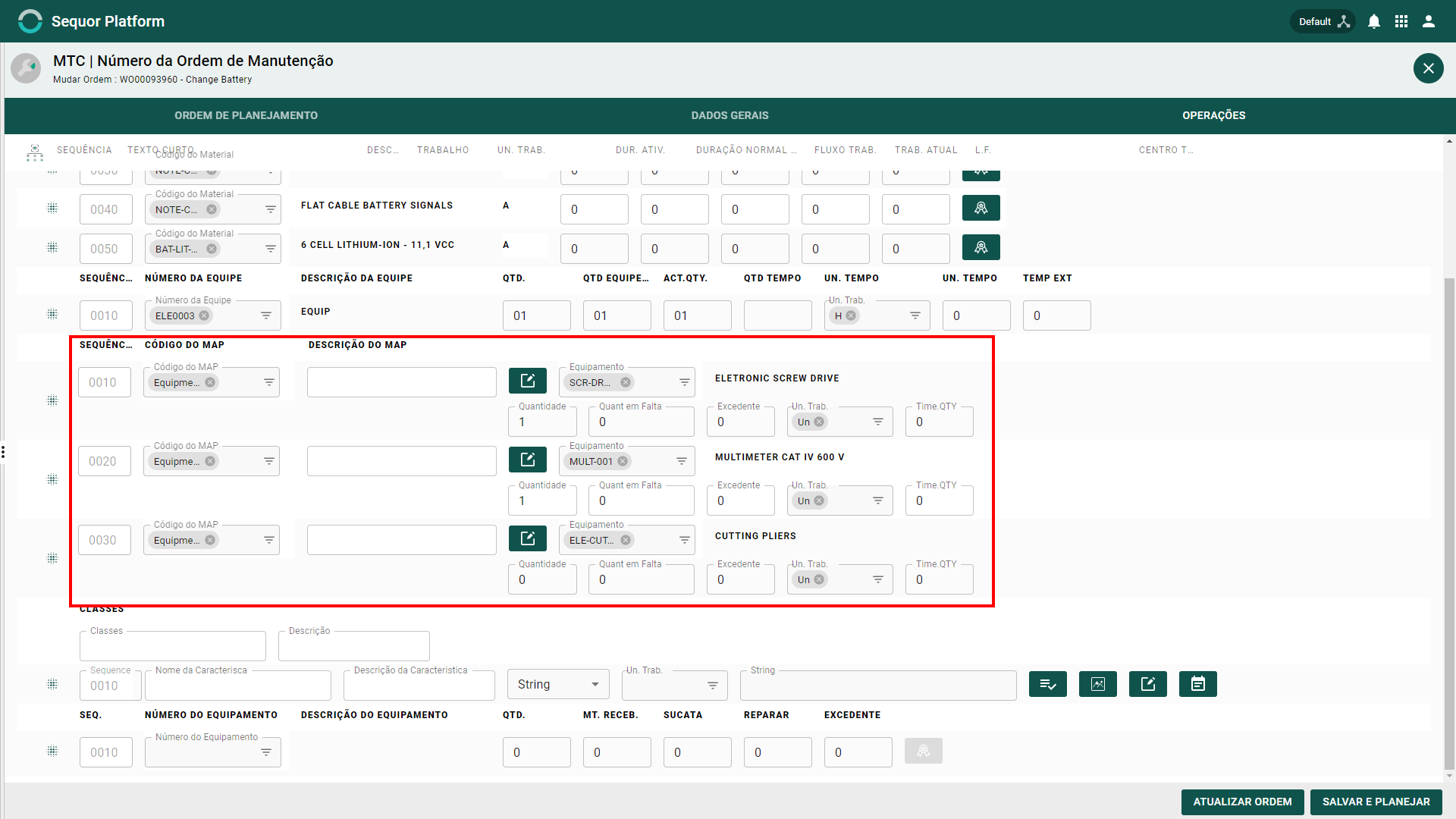Remove the H unit chip in team row

(851, 315)
